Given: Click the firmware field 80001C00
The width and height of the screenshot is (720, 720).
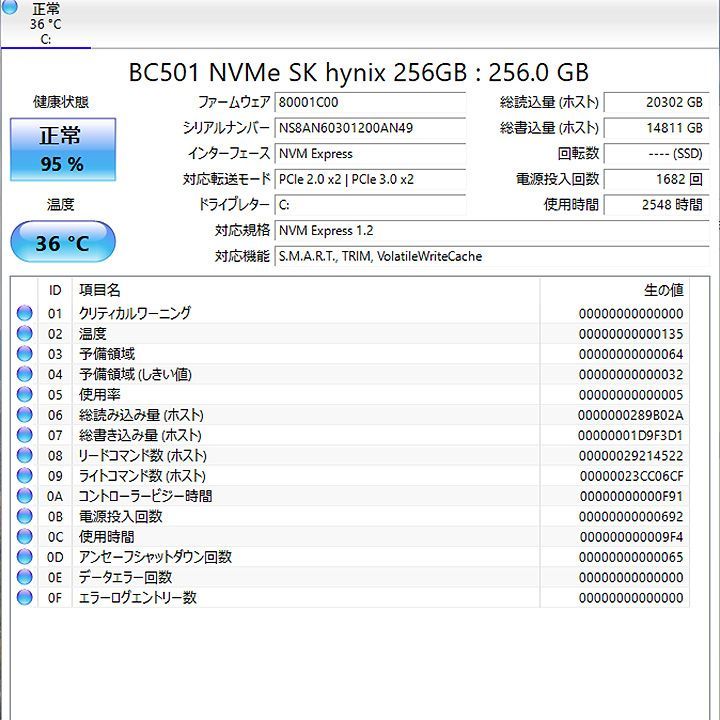Looking at the screenshot, I should pyautogui.click(x=370, y=102).
